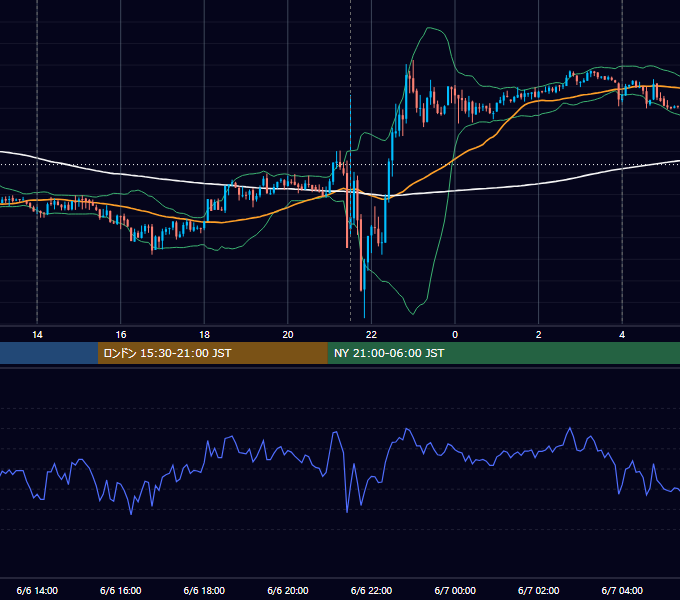Click the 16 hour label on price chart axis

(x=121, y=335)
